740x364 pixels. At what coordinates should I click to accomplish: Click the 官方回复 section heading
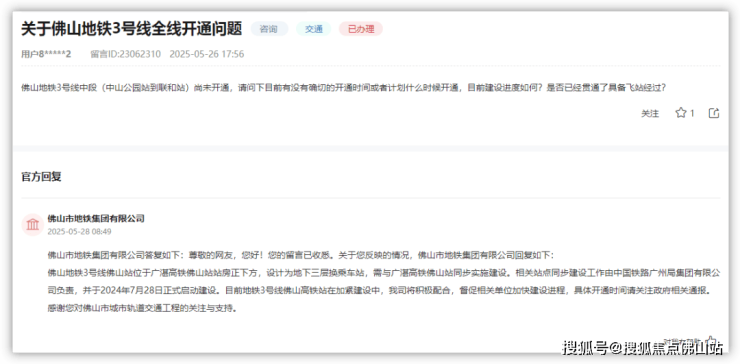tap(42, 177)
